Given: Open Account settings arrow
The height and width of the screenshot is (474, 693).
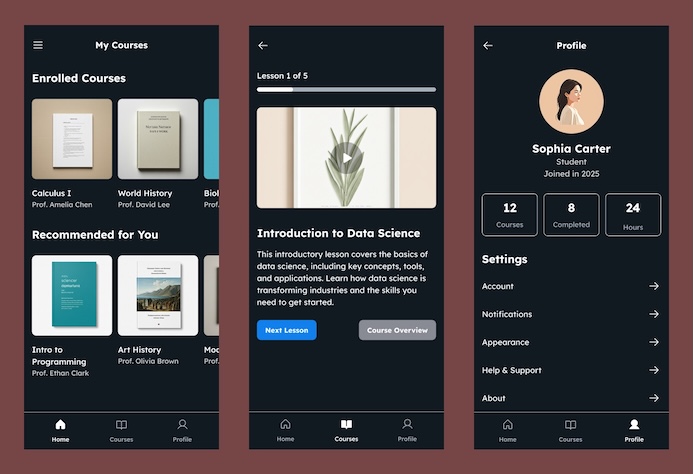Looking at the screenshot, I should (654, 286).
